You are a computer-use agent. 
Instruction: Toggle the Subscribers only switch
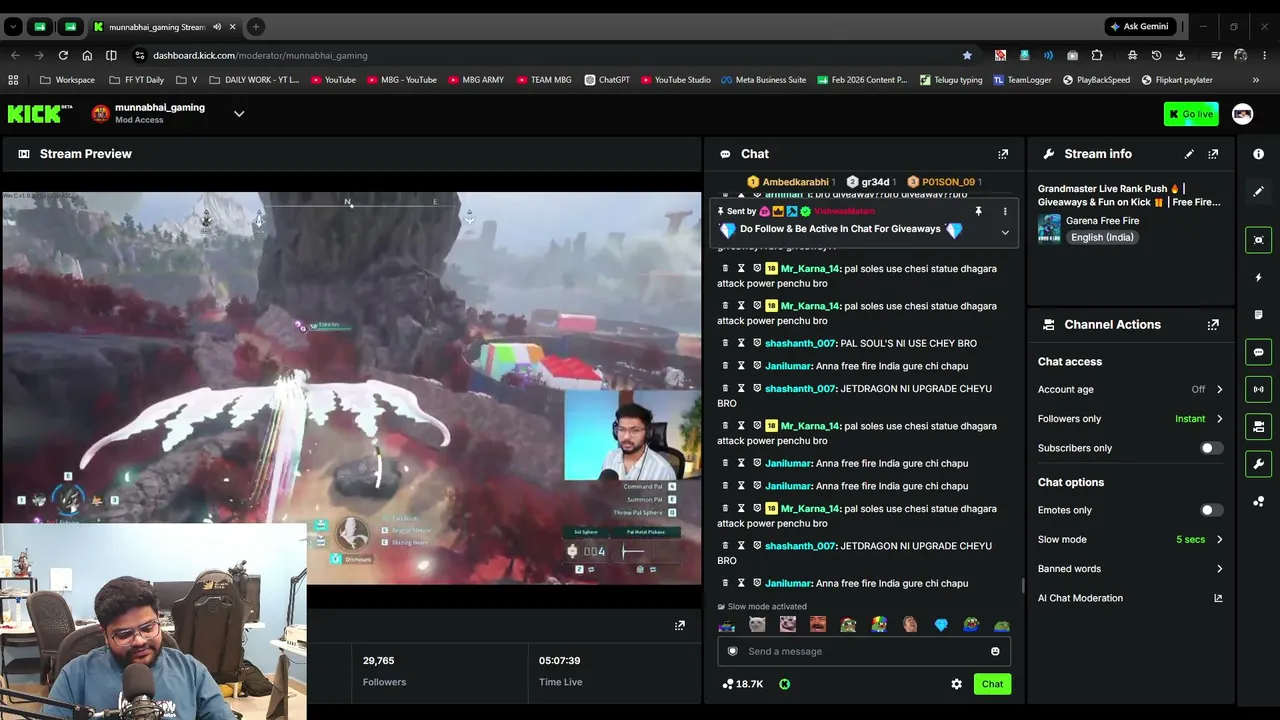tap(1211, 448)
